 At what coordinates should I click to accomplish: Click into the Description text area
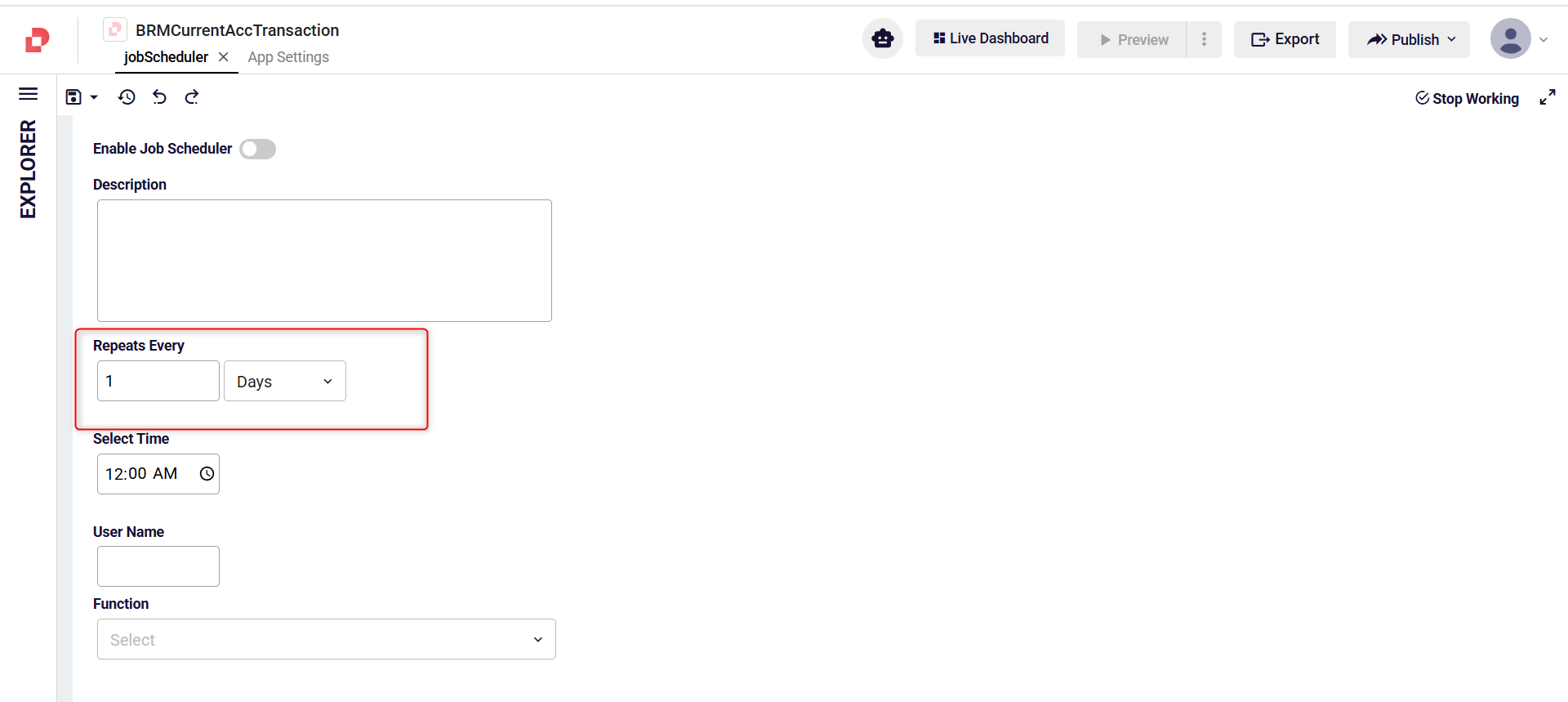(324, 261)
